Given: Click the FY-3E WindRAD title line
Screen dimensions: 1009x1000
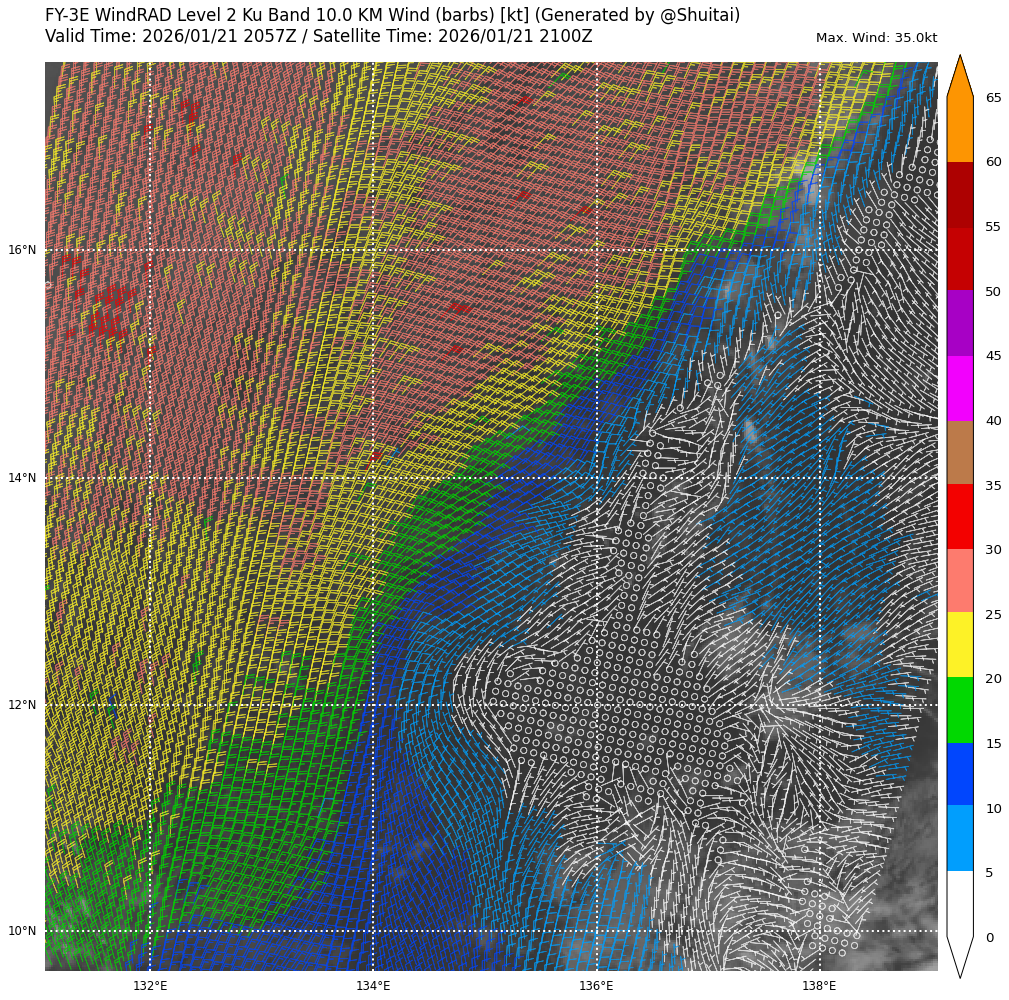Looking at the screenshot, I should click(x=392, y=16).
